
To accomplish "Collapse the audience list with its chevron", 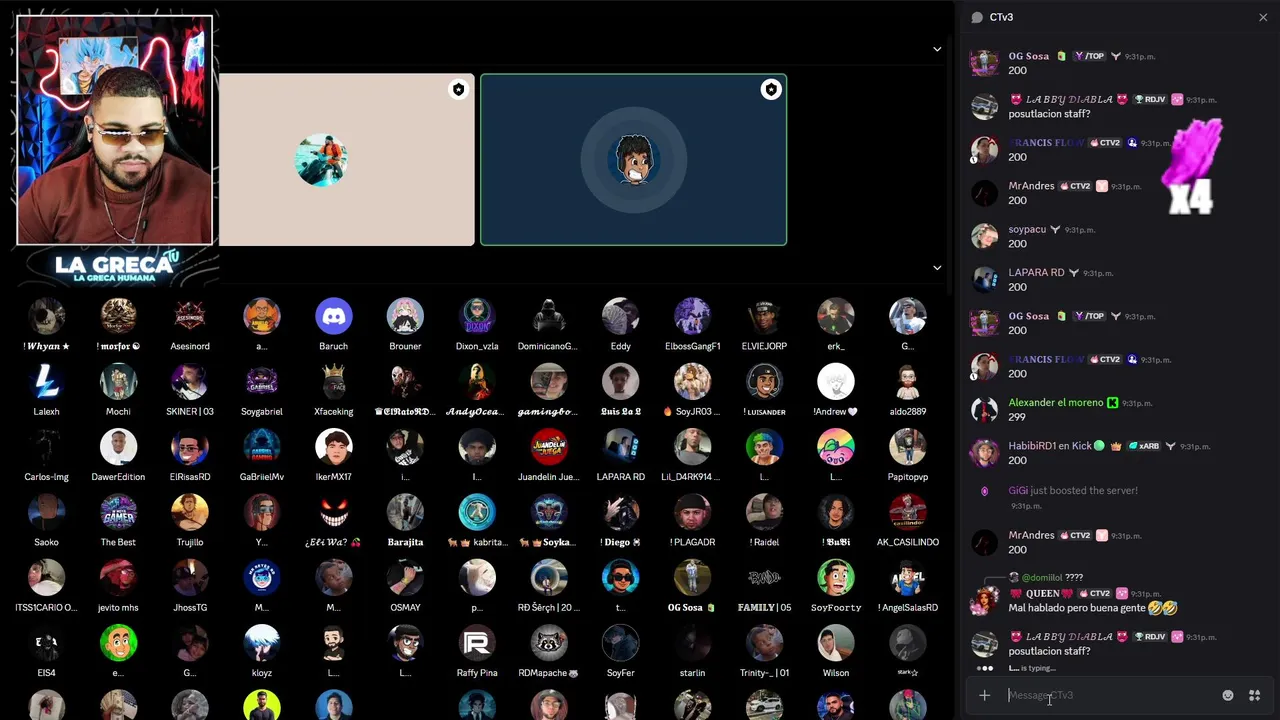I will point(937,268).
